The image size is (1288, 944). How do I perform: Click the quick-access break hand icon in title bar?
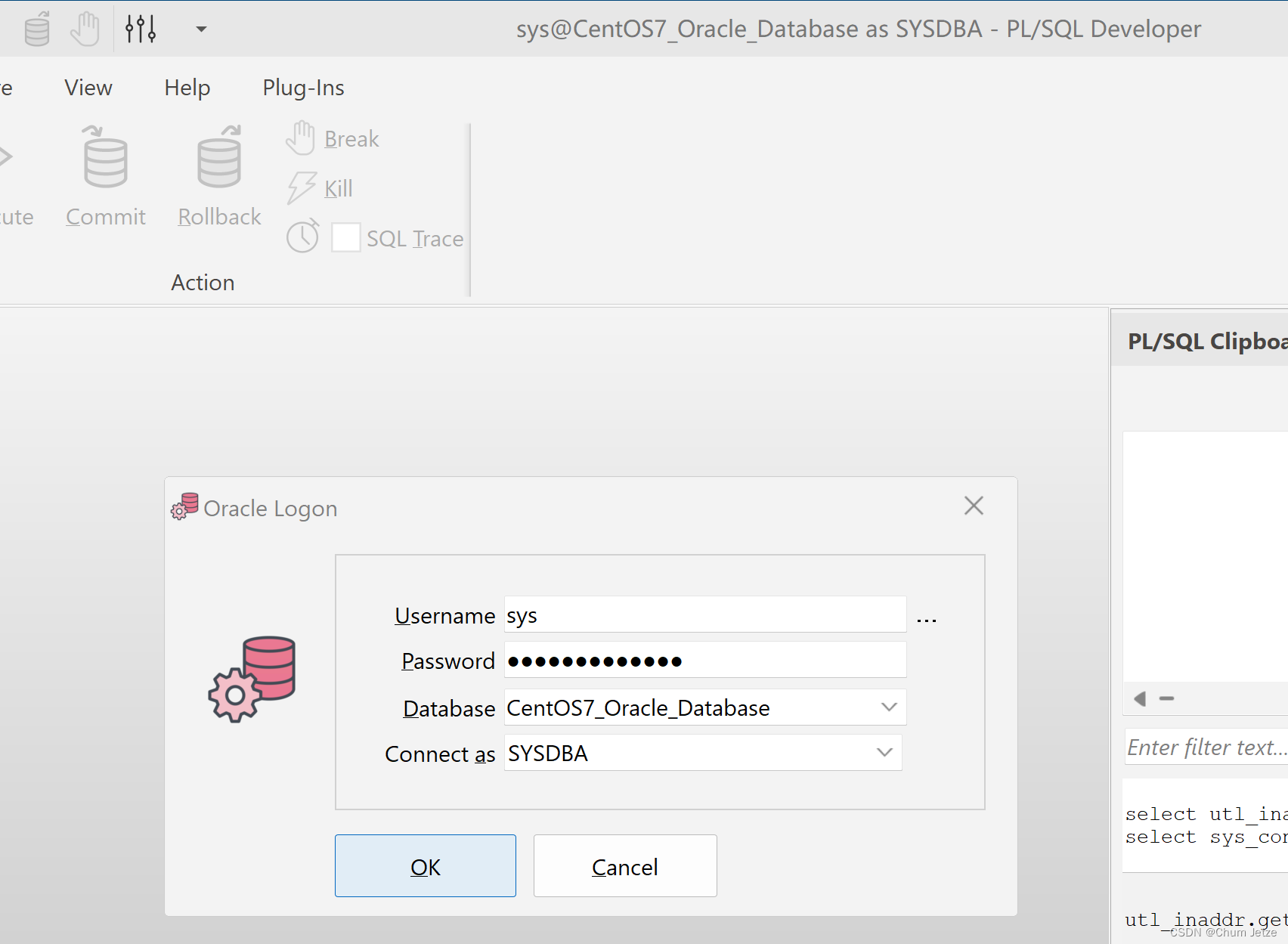point(85,29)
